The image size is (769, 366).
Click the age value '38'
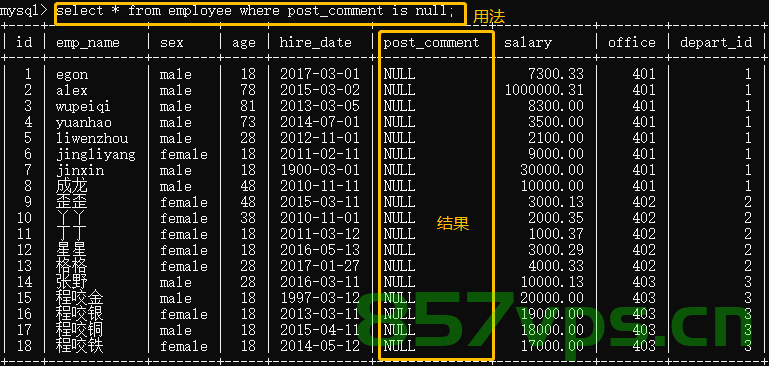pos(248,218)
